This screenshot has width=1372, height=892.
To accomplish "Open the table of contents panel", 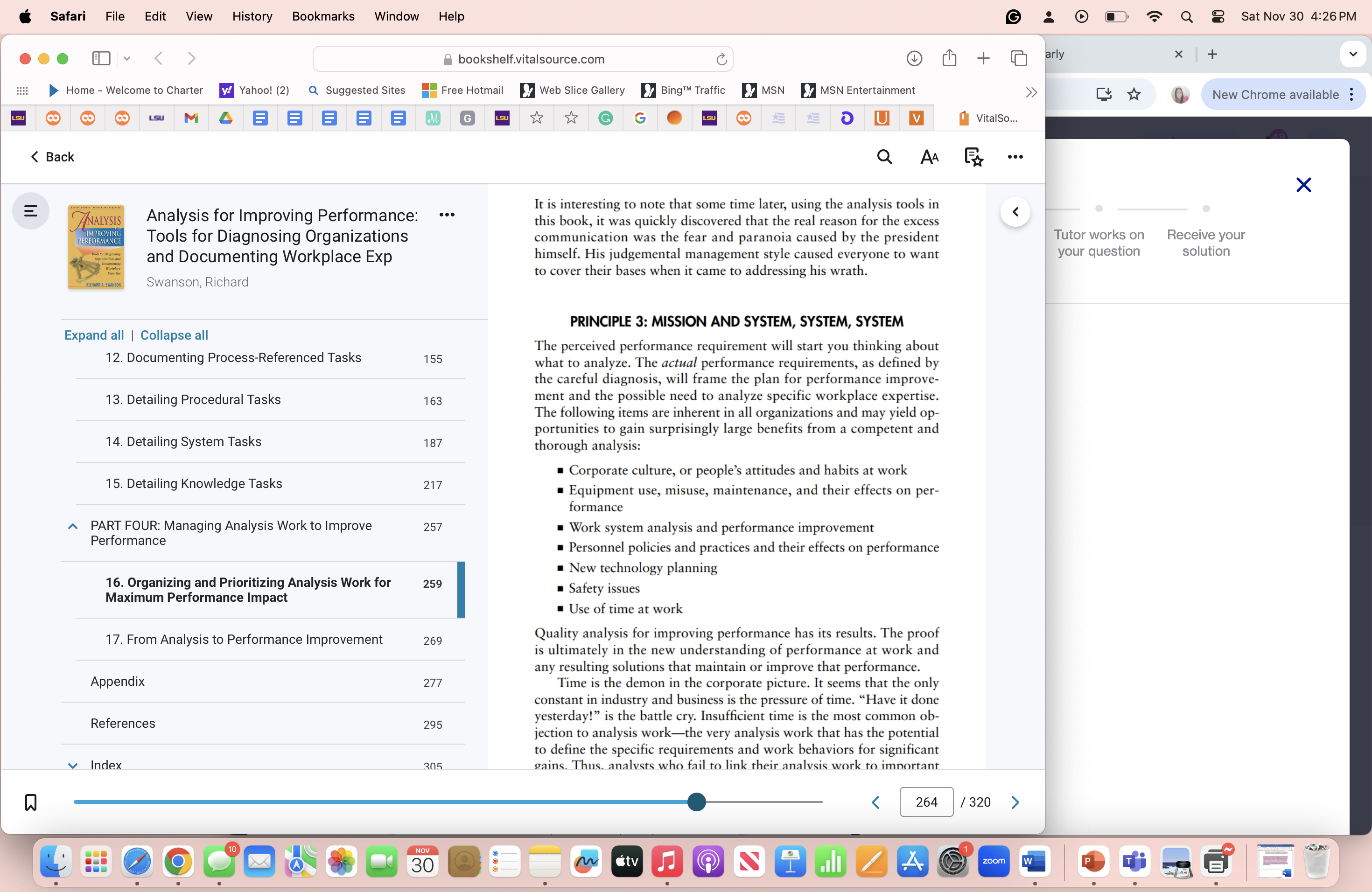I will [x=30, y=211].
